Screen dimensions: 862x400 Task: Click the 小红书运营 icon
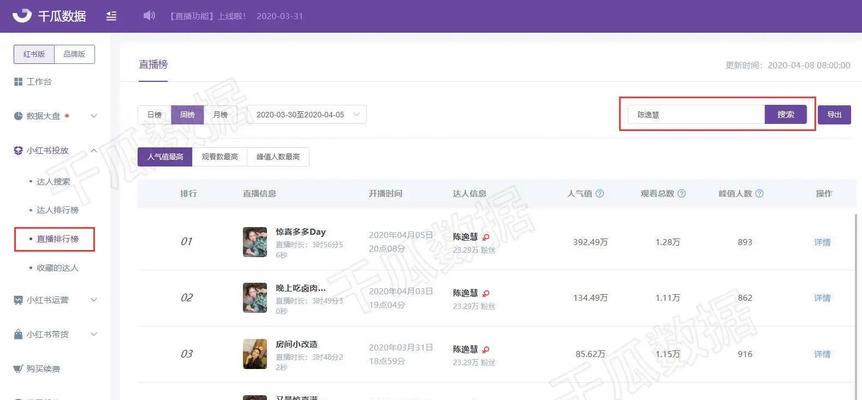[18, 300]
